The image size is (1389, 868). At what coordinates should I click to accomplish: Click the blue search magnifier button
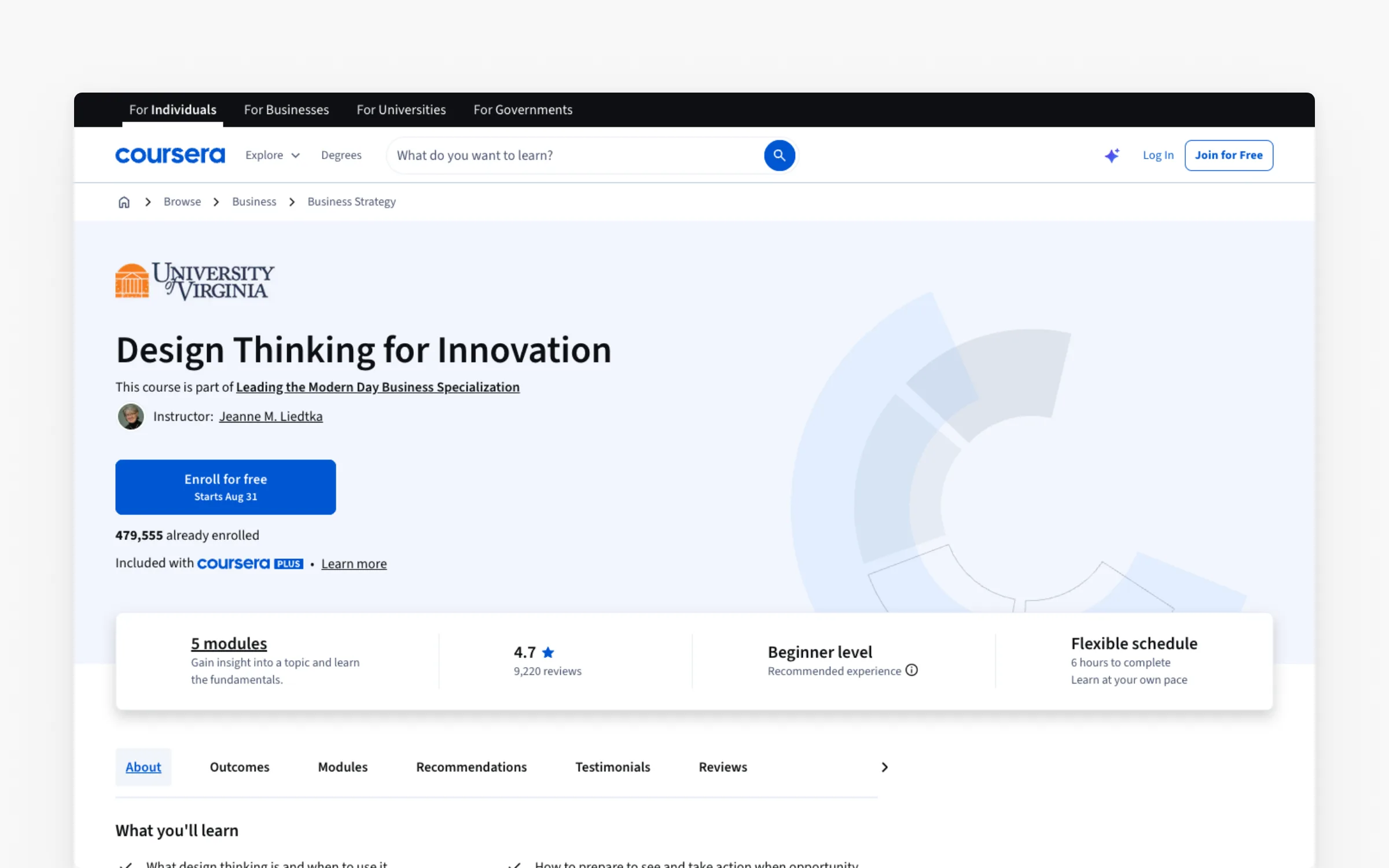point(779,155)
